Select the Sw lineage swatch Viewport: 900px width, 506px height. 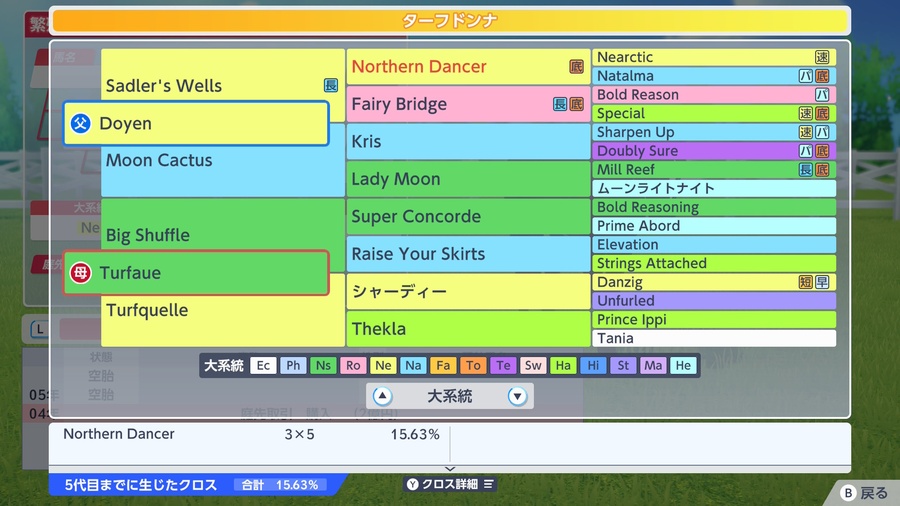(533, 365)
